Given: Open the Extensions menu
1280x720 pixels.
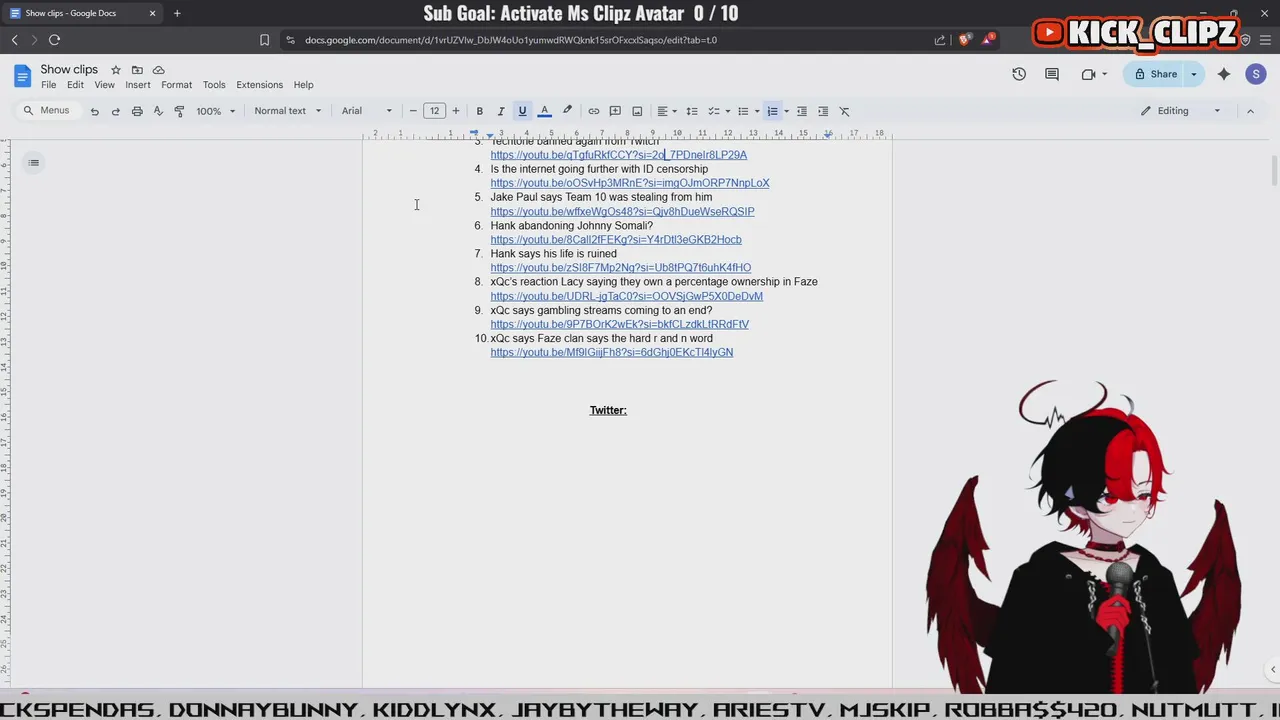Looking at the screenshot, I should 259,85.
